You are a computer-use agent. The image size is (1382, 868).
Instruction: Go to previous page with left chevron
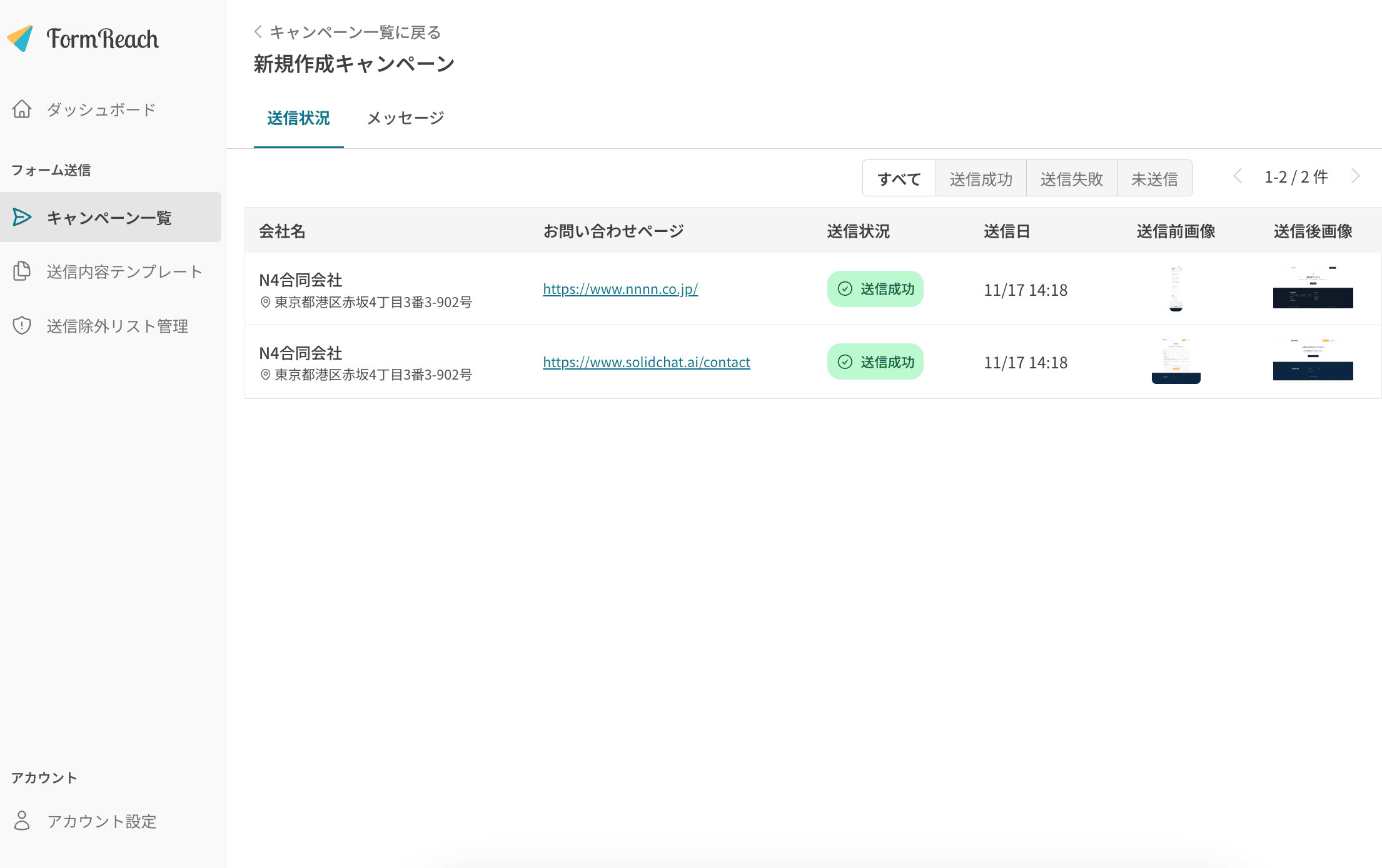coord(1239,176)
